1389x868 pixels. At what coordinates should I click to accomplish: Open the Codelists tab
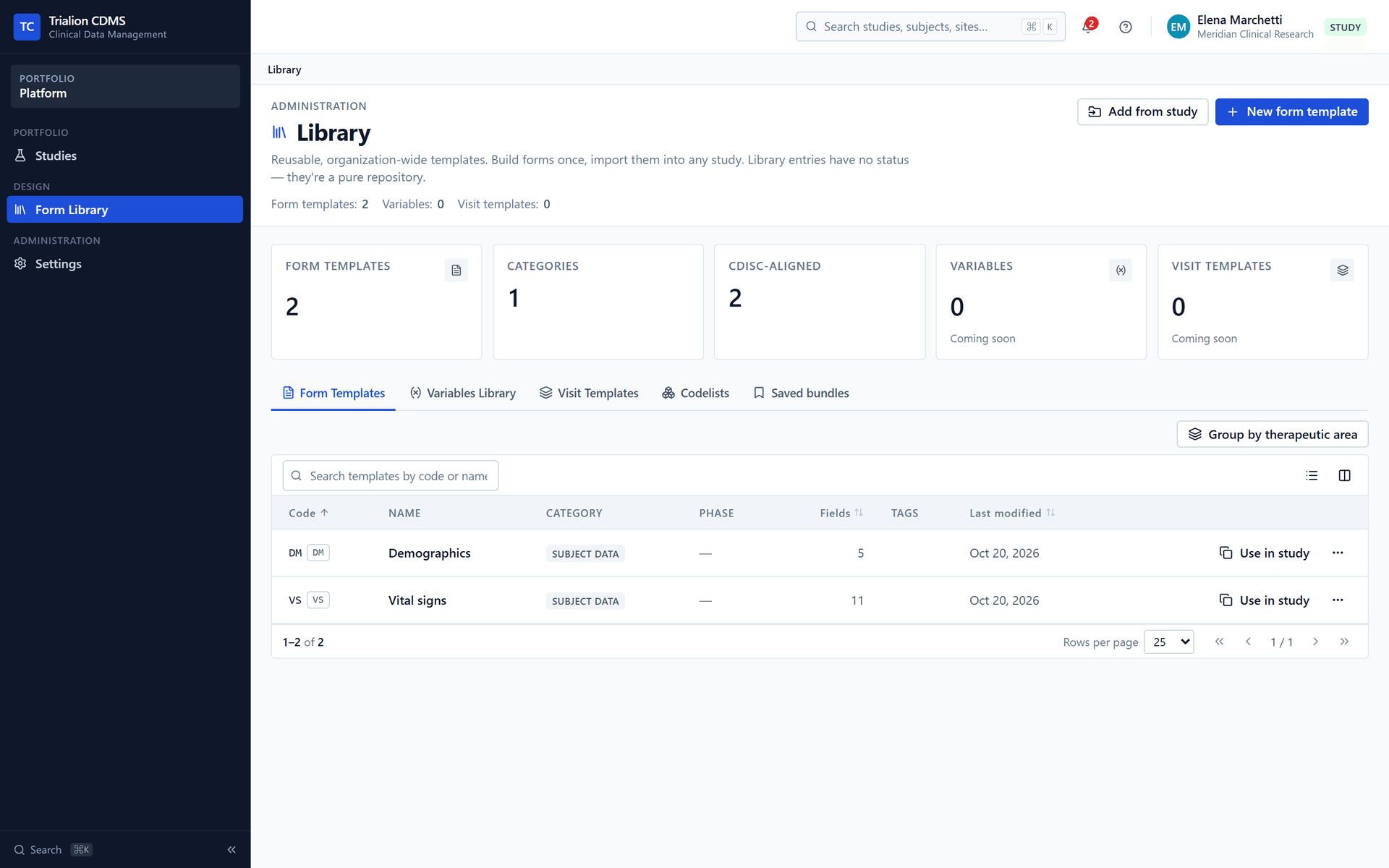pyautogui.click(x=695, y=393)
